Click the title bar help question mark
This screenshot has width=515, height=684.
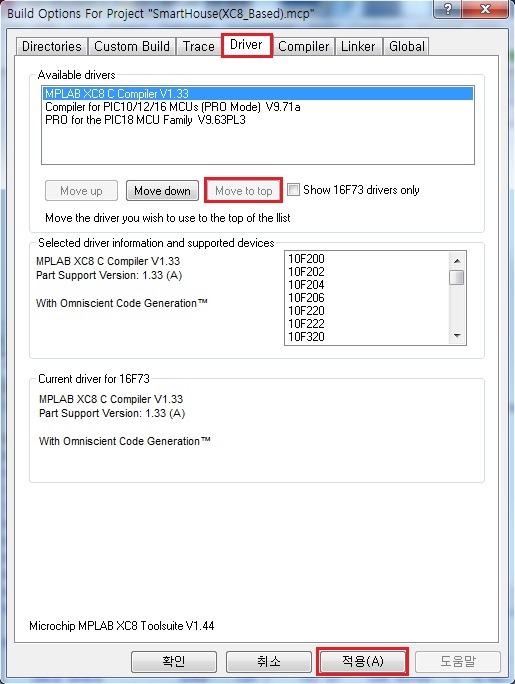pos(447,9)
